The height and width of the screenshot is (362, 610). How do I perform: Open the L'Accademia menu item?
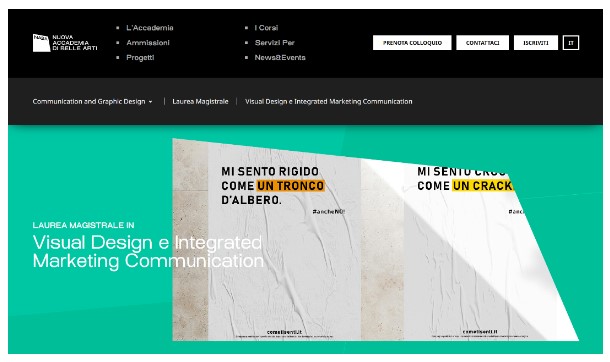150,28
